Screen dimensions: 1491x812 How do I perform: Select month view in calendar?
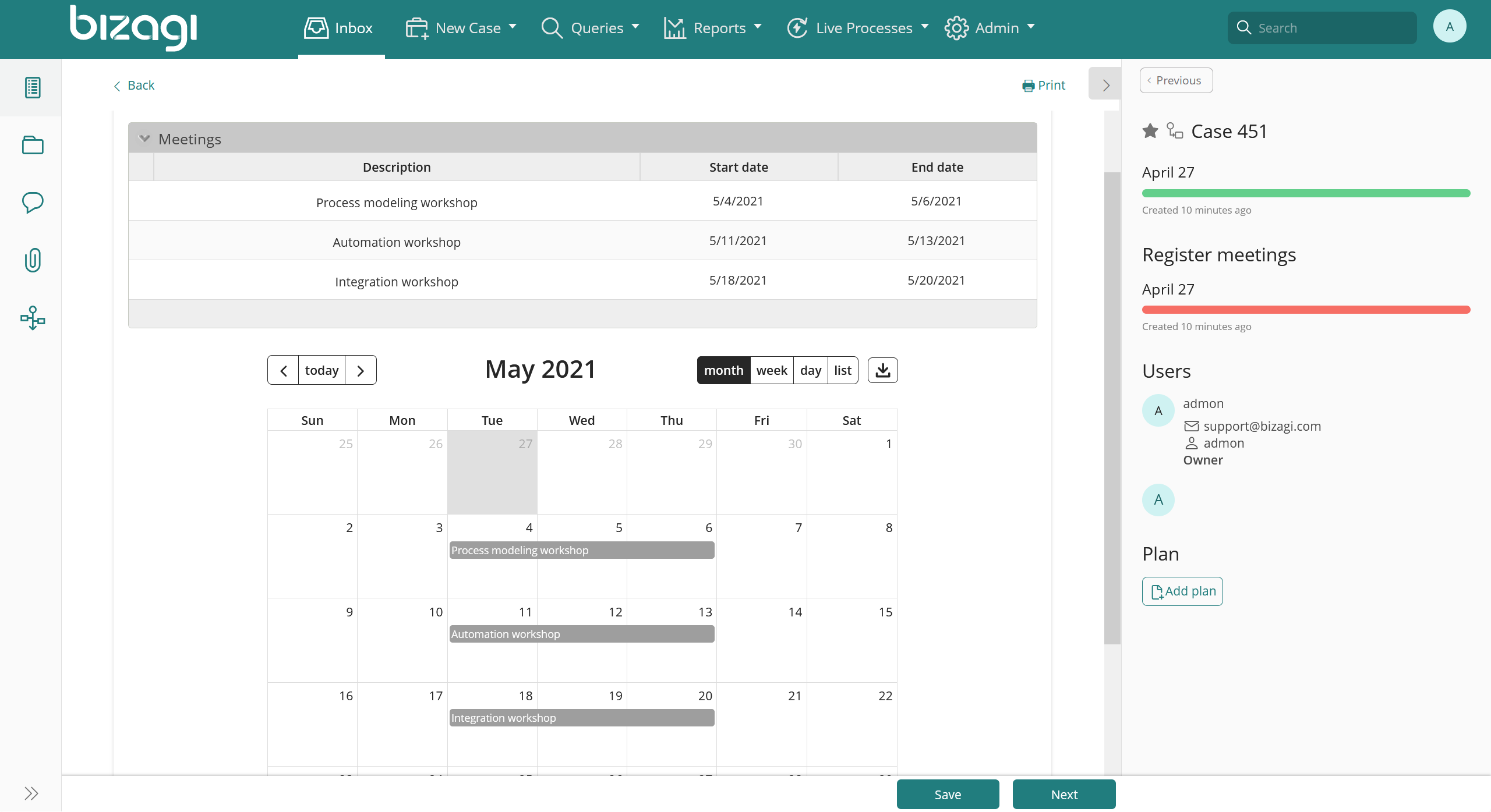coord(722,370)
